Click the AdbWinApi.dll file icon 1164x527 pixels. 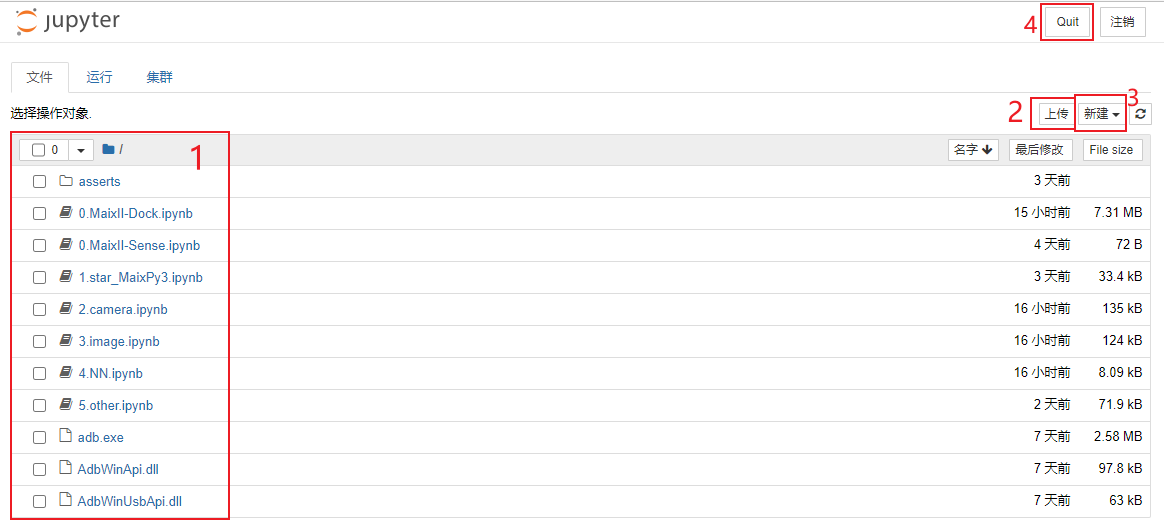[66, 469]
